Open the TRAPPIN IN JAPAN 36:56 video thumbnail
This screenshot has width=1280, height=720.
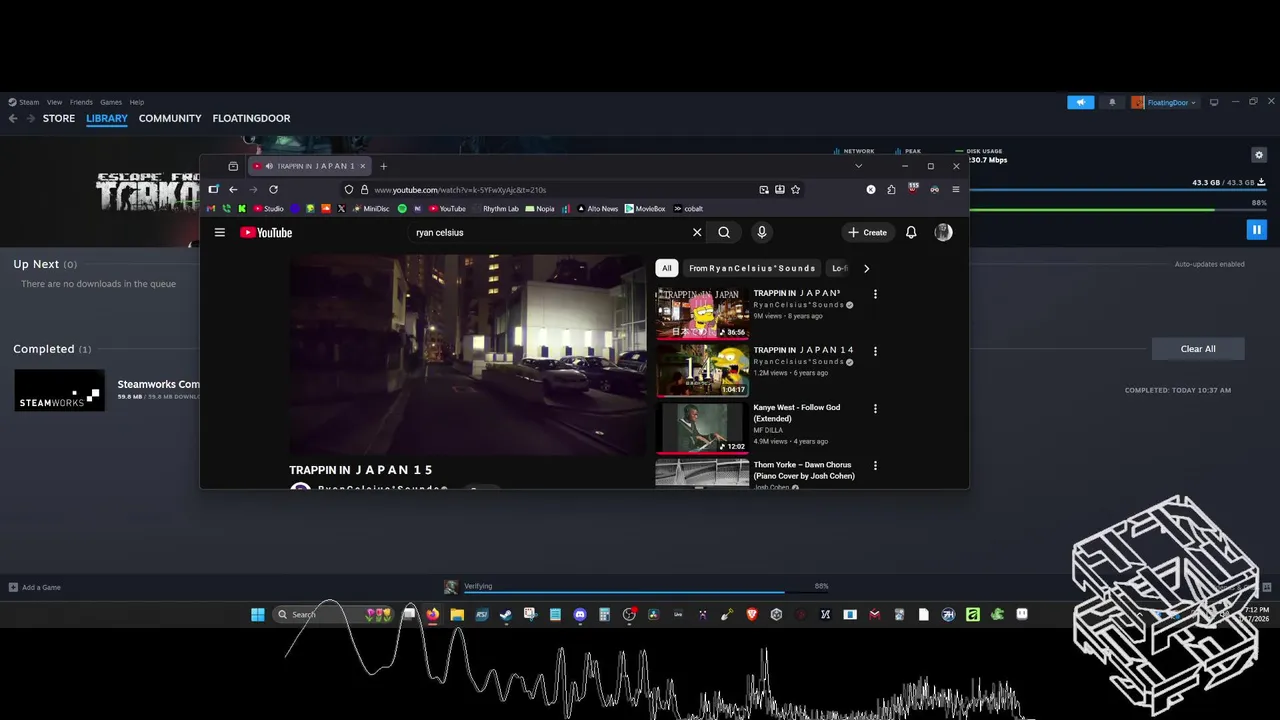(702, 314)
